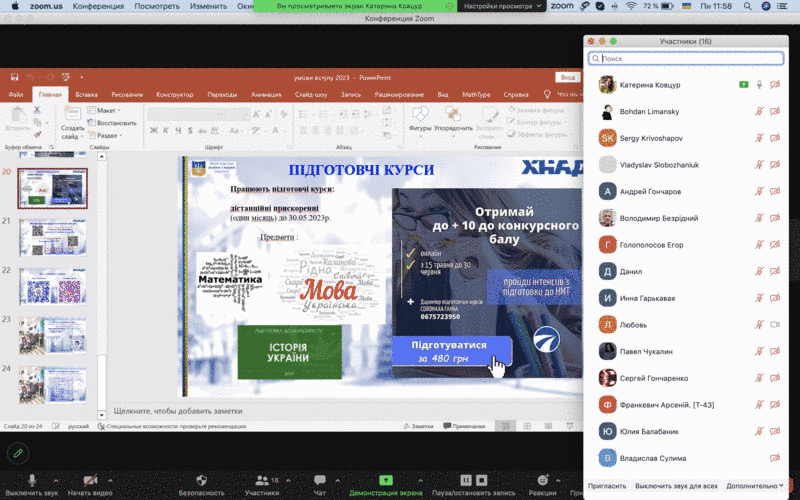Image resolution: width=800 pixels, height=500 pixels.
Task: Toggle Bohdan Limansky's muted microphone icon
Action: point(759,111)
